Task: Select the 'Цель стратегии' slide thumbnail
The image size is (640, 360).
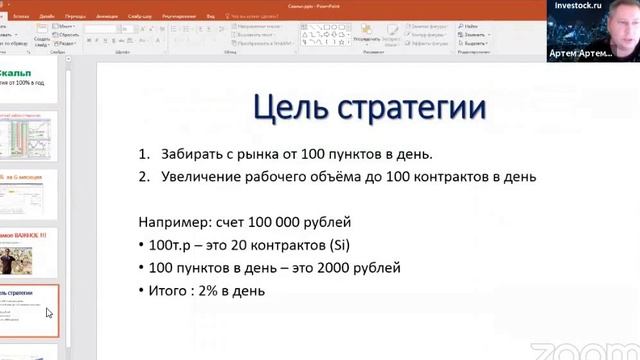Action: (29, 311)
